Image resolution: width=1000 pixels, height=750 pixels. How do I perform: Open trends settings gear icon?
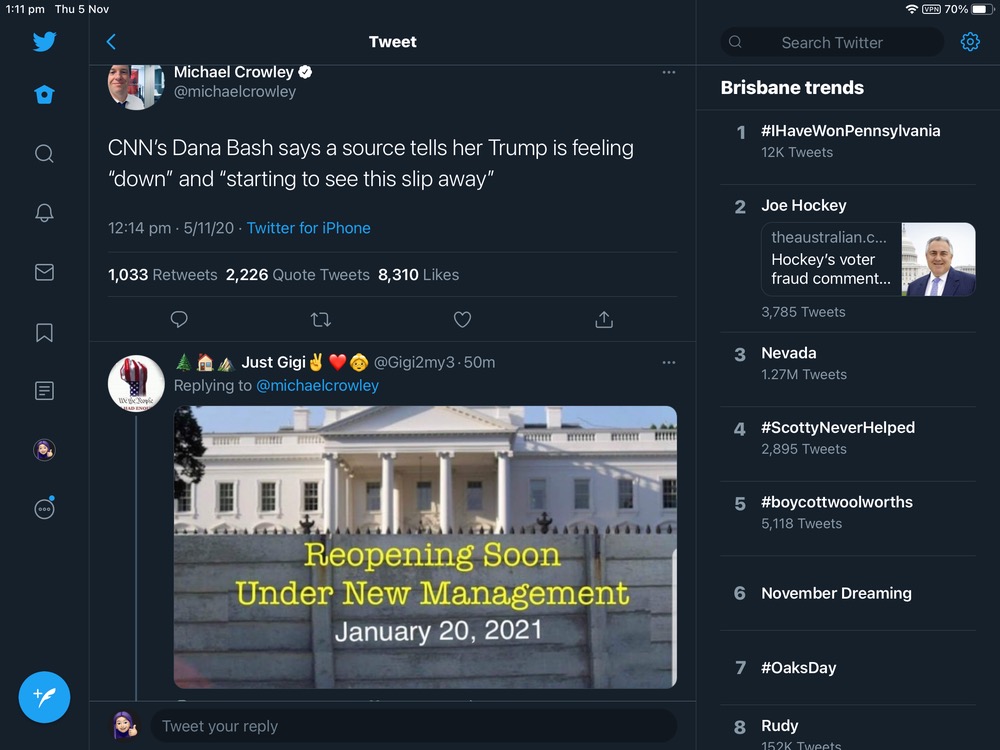pyautogui.click(x=970, y=42)
